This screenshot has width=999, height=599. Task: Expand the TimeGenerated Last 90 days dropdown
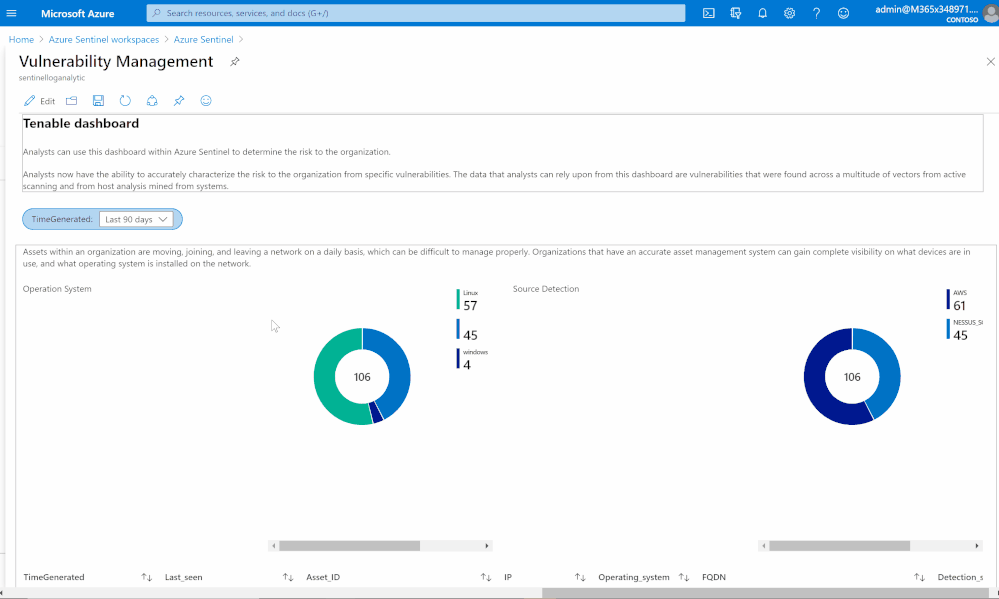(136, 219)
